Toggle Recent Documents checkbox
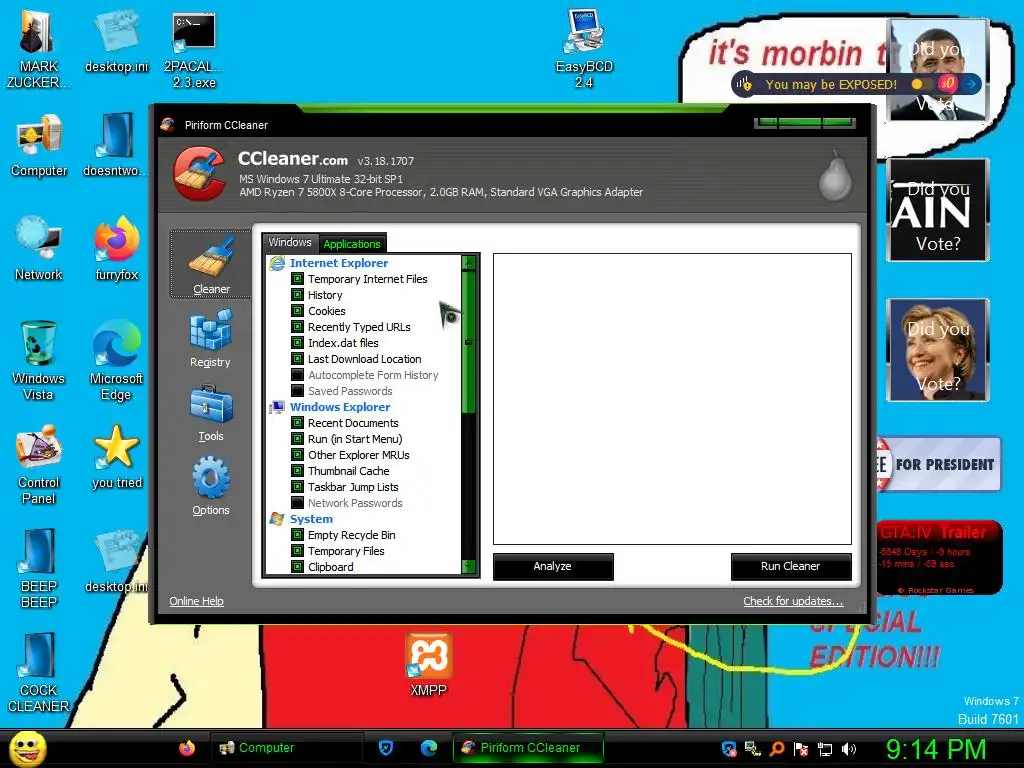Screen dimensions: 1024x768 pos(297,423)
